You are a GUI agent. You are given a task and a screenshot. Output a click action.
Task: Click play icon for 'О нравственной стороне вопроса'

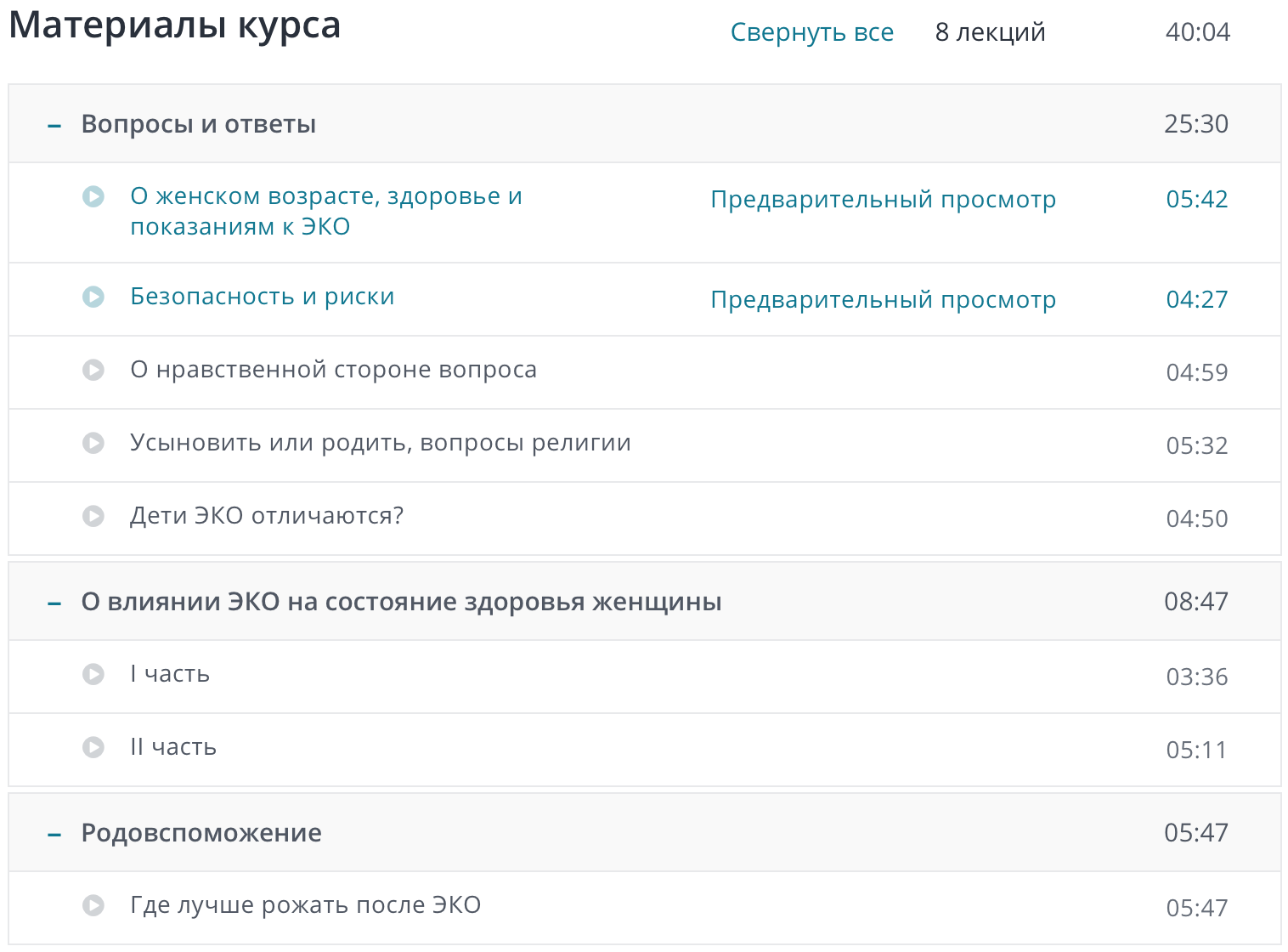(93, 370)
